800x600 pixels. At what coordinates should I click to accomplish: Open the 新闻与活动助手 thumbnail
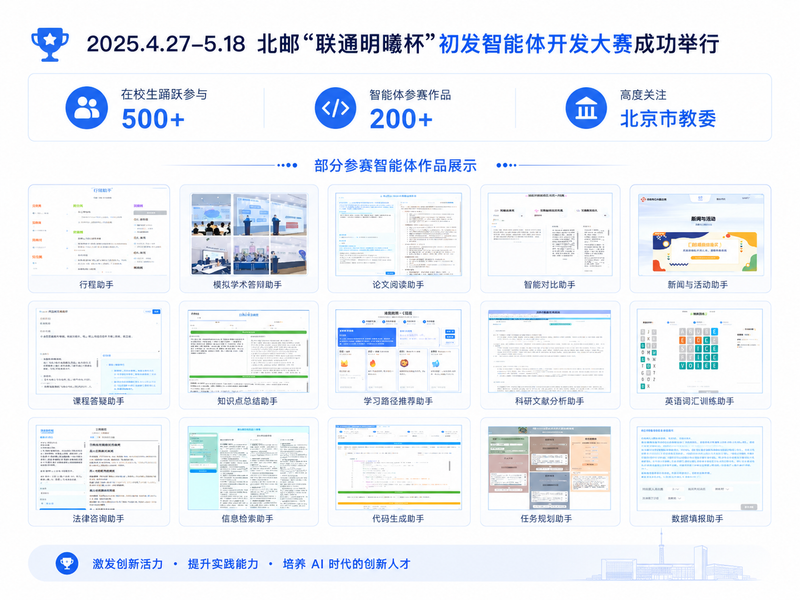(x=701, y=234)
